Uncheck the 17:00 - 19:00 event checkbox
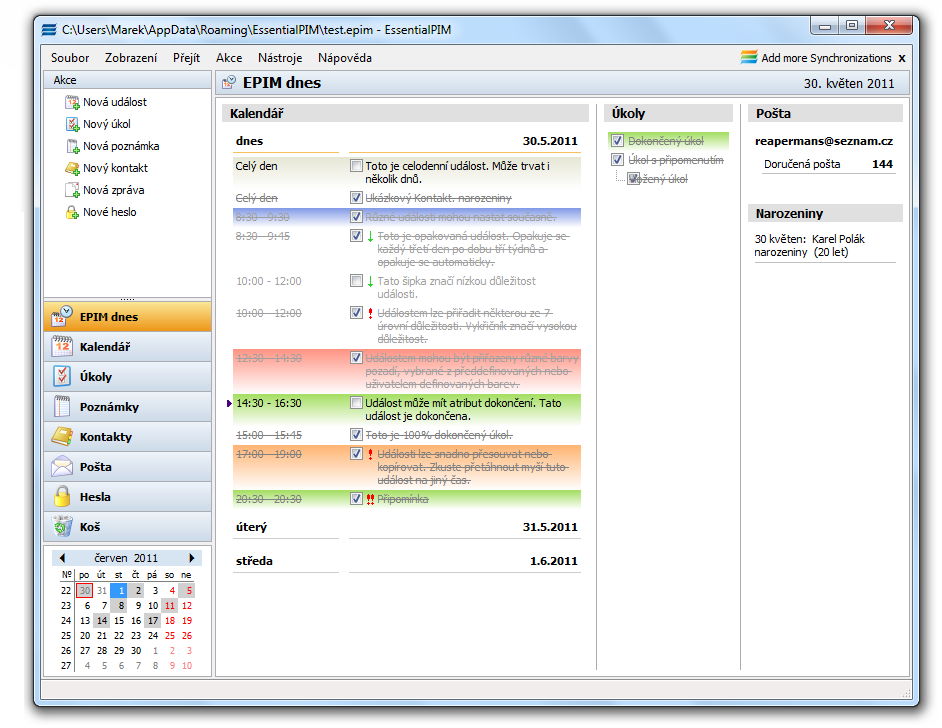This screenshot has width=942, height=728. [356, 453]
